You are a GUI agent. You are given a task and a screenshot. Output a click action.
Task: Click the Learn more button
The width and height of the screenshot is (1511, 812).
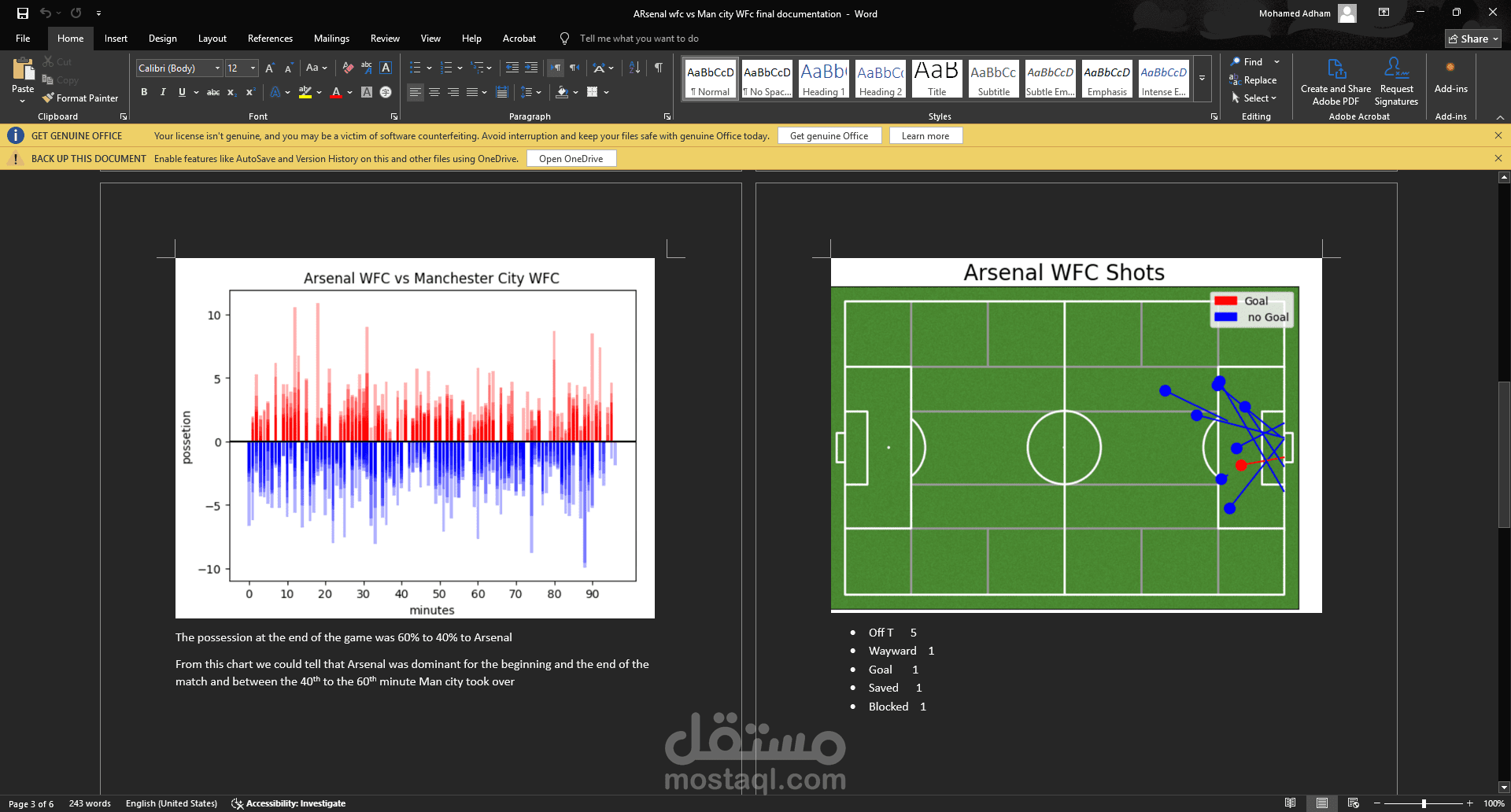tap(925, 136)
